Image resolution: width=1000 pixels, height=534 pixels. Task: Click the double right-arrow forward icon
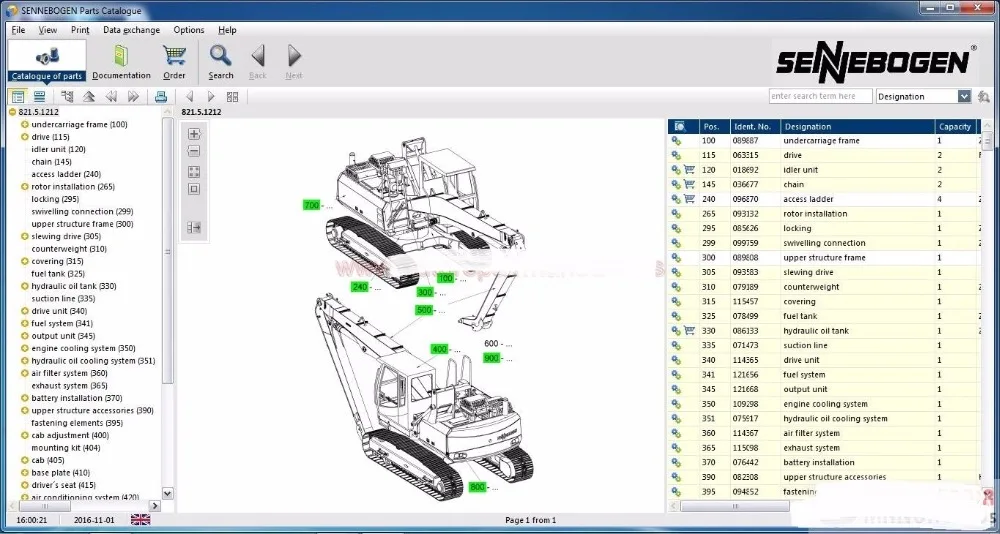pos(133,97)
